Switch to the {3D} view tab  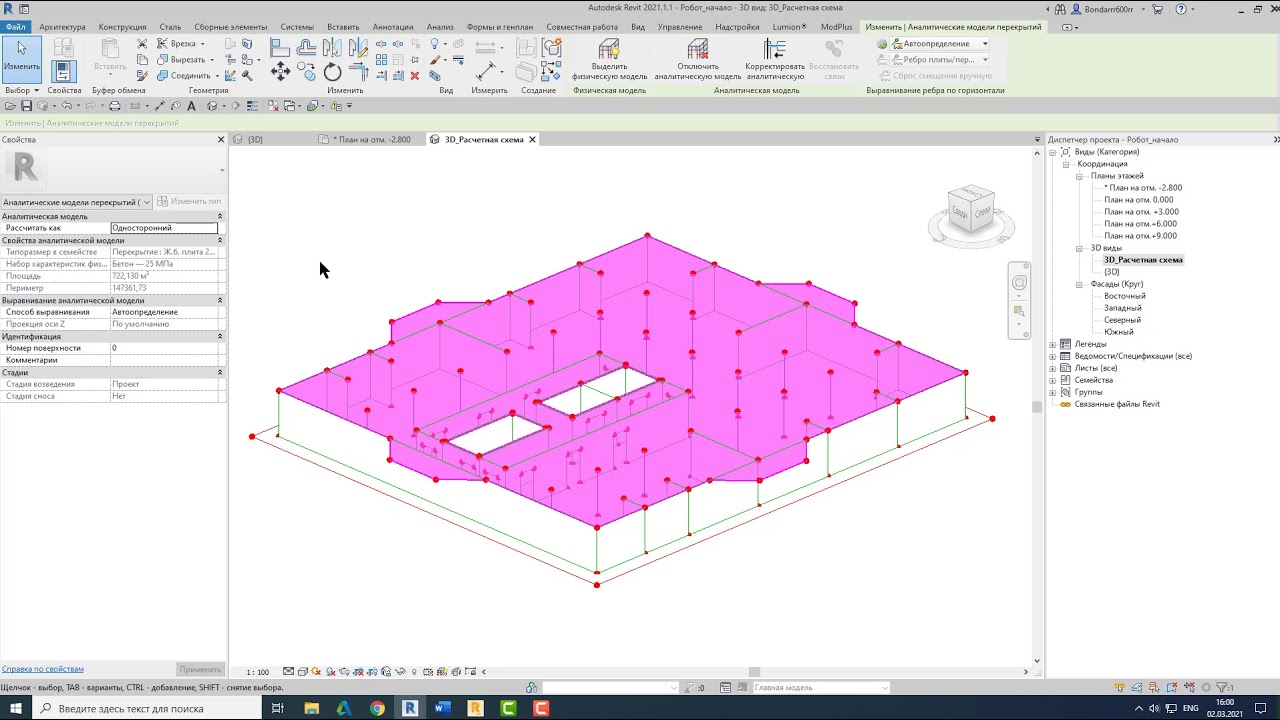click(x=255, y=139)
